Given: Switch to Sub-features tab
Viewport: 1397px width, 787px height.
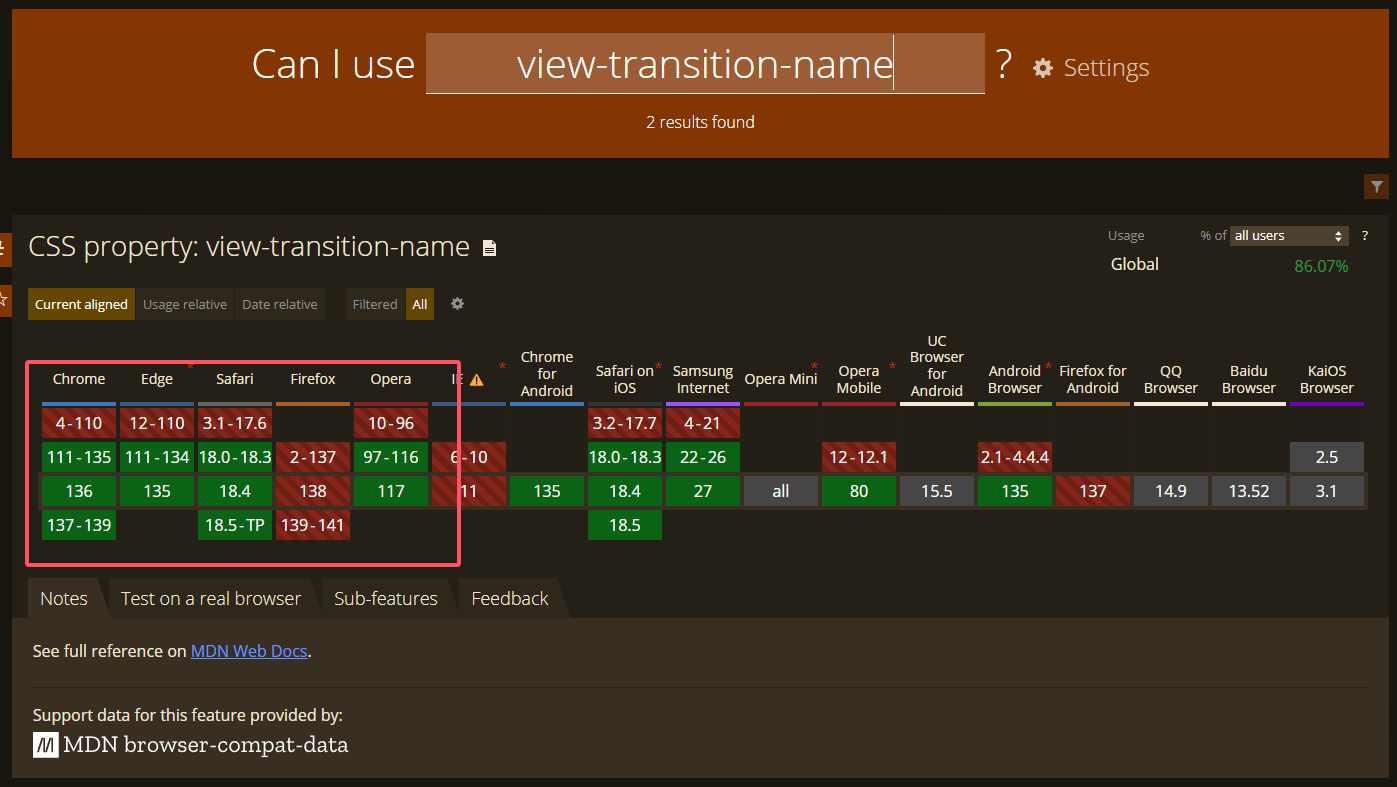Looking at the screenshot, I should click(x=386, y=599).
